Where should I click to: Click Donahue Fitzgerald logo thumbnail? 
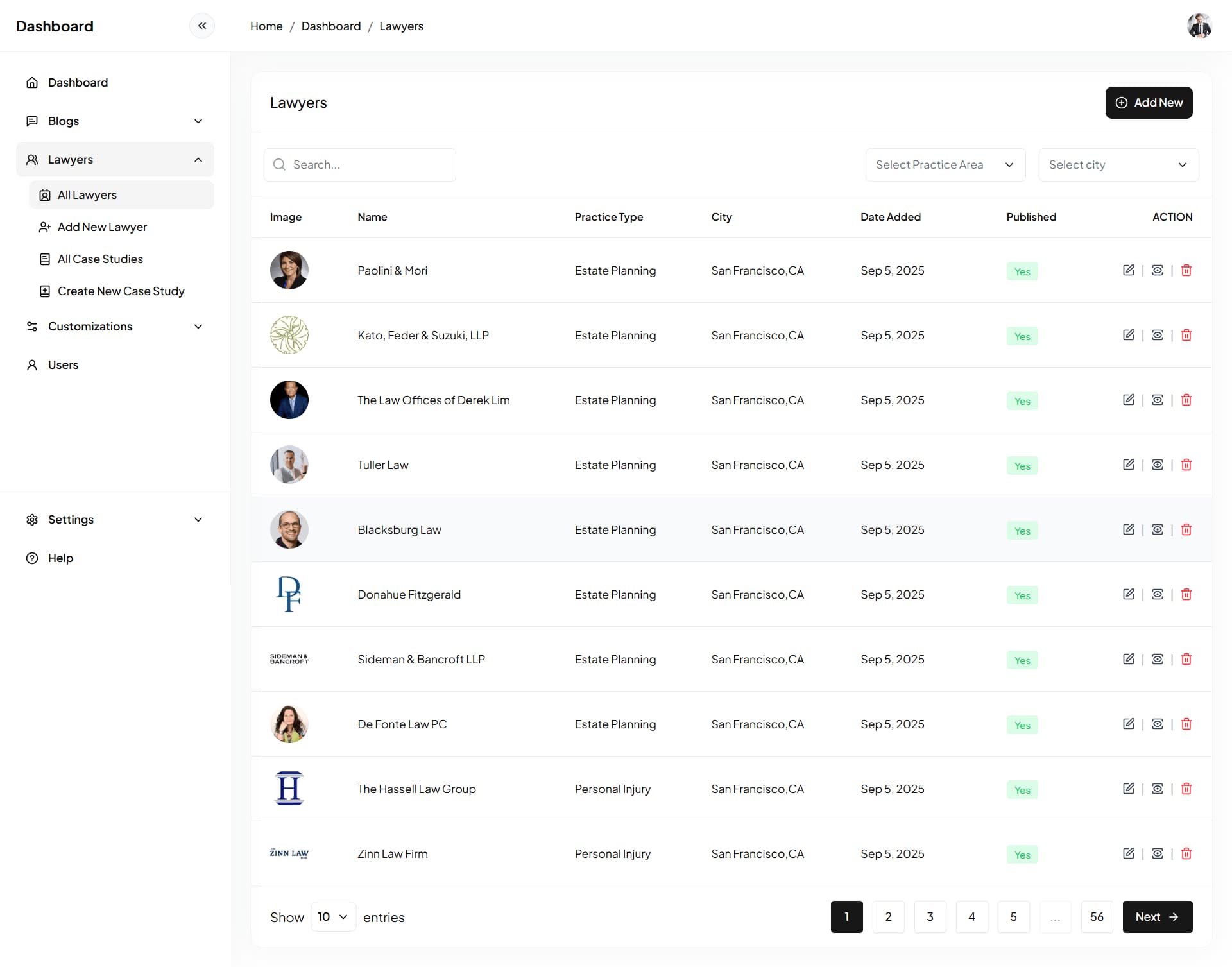(x=289, y=594)
